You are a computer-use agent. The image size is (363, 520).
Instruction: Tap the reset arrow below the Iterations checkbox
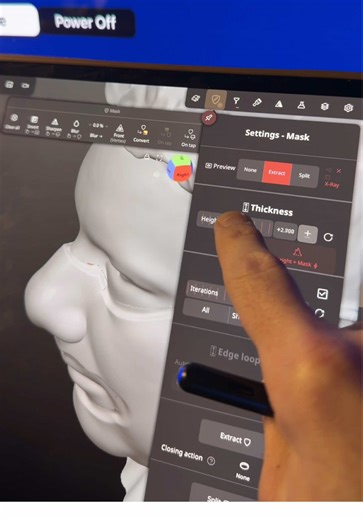320,313
